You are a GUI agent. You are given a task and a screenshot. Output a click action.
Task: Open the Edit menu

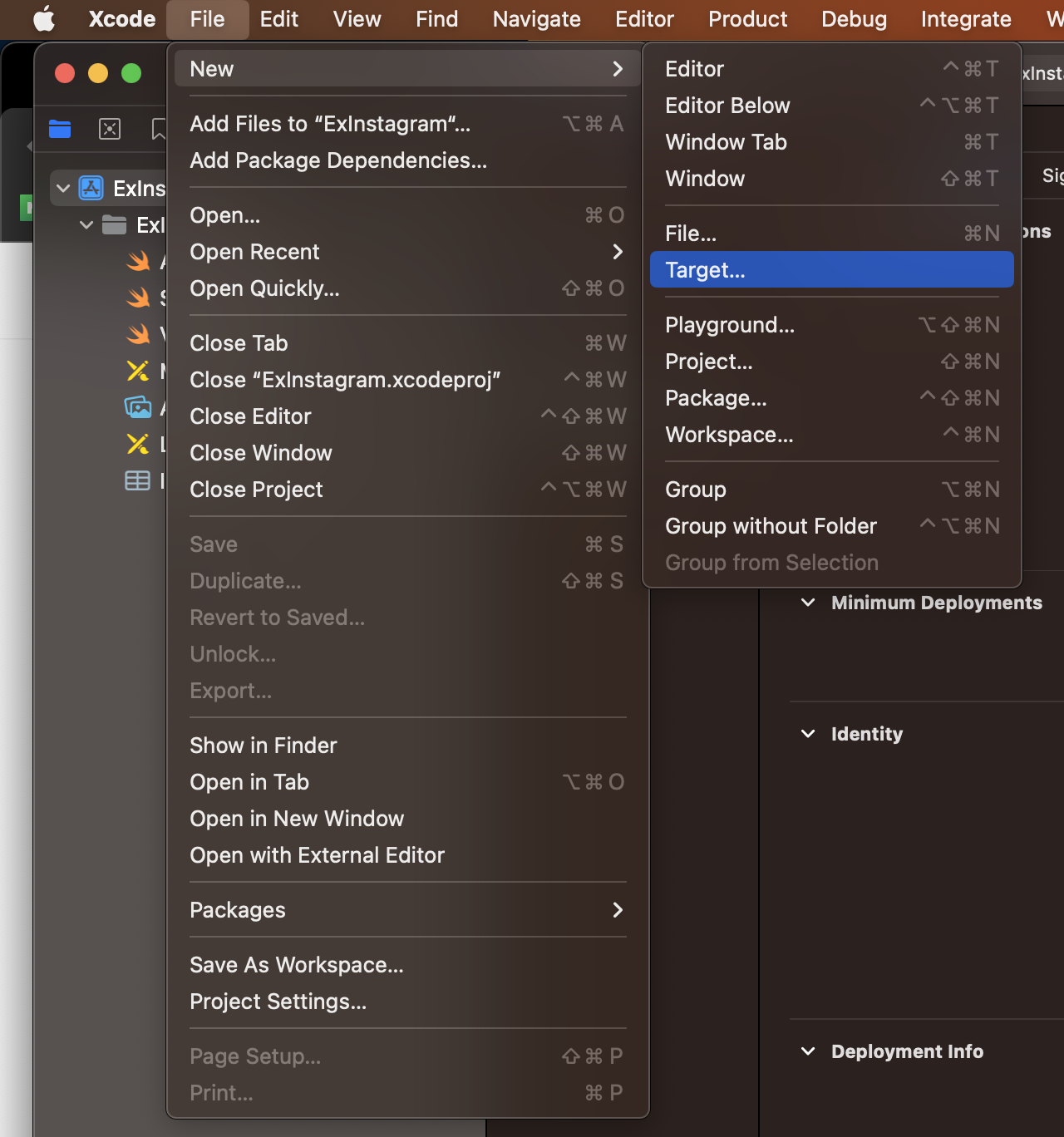coord(278,18)
